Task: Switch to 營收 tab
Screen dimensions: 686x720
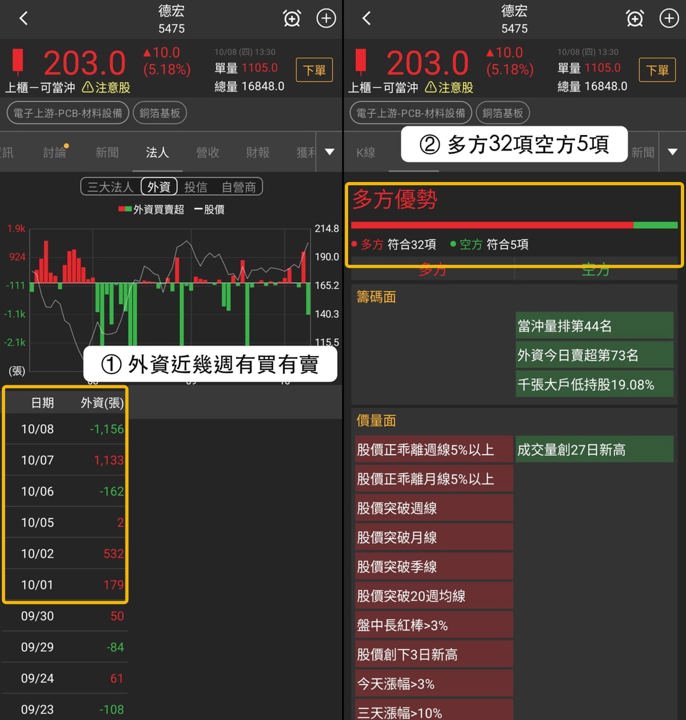Action: coord(208,152)
